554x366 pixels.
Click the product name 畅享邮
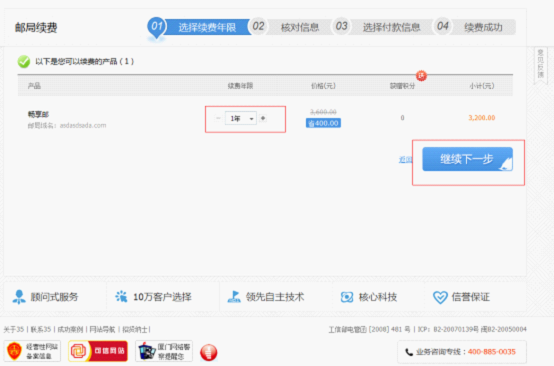38,114
